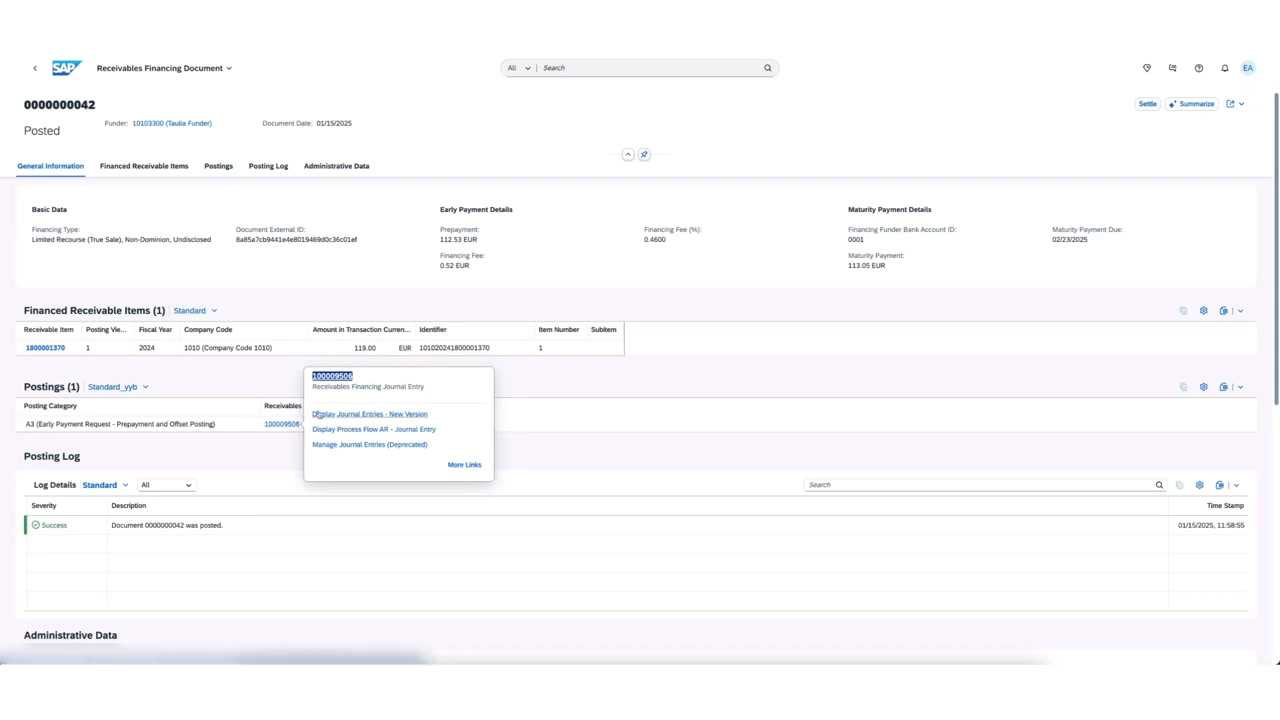Click the magnifier icon in the shell search
This screenshot has width=1280, height=720.
coord(768,68)
